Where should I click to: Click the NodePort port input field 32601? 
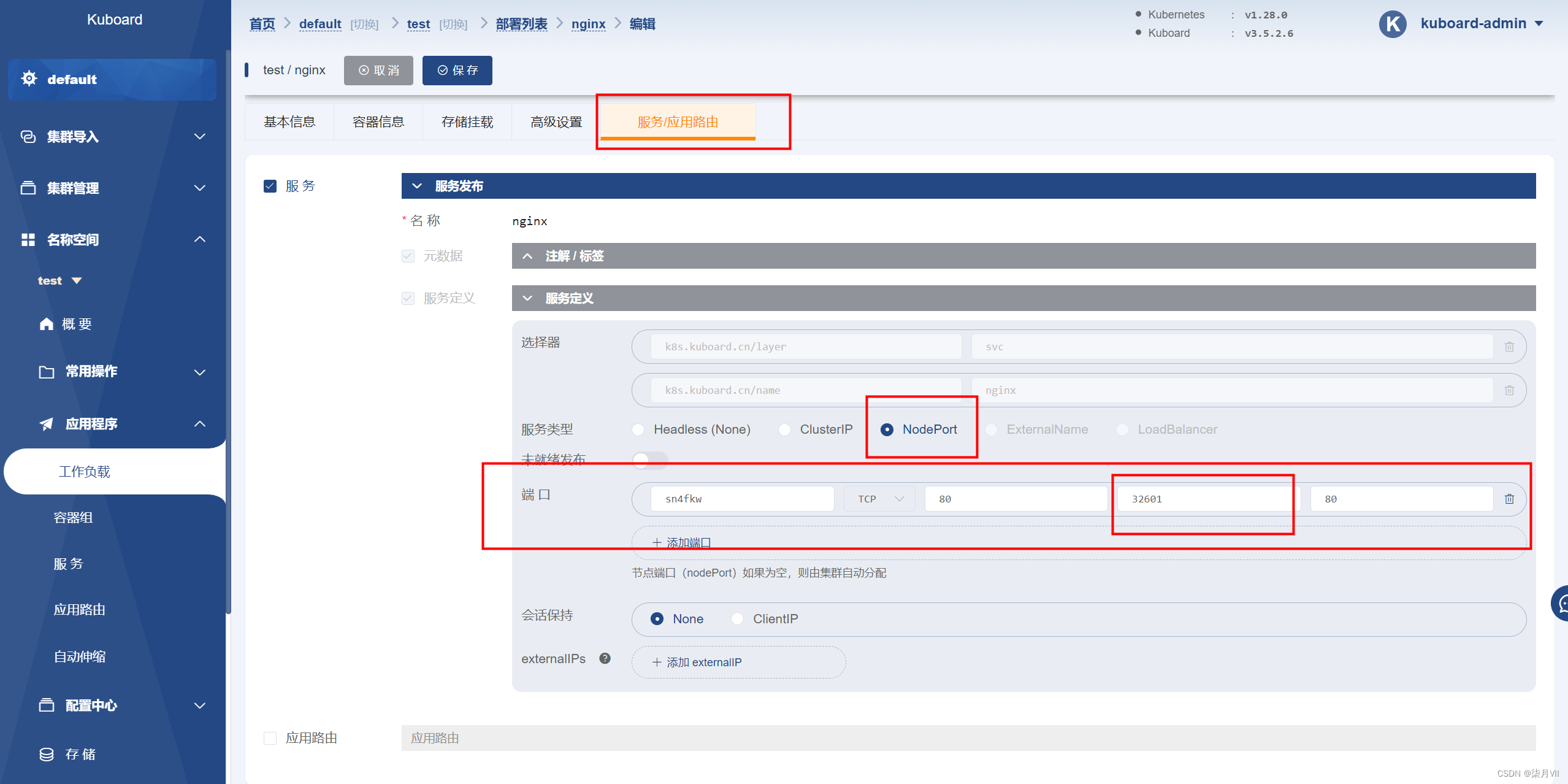tap(1200, 498)
